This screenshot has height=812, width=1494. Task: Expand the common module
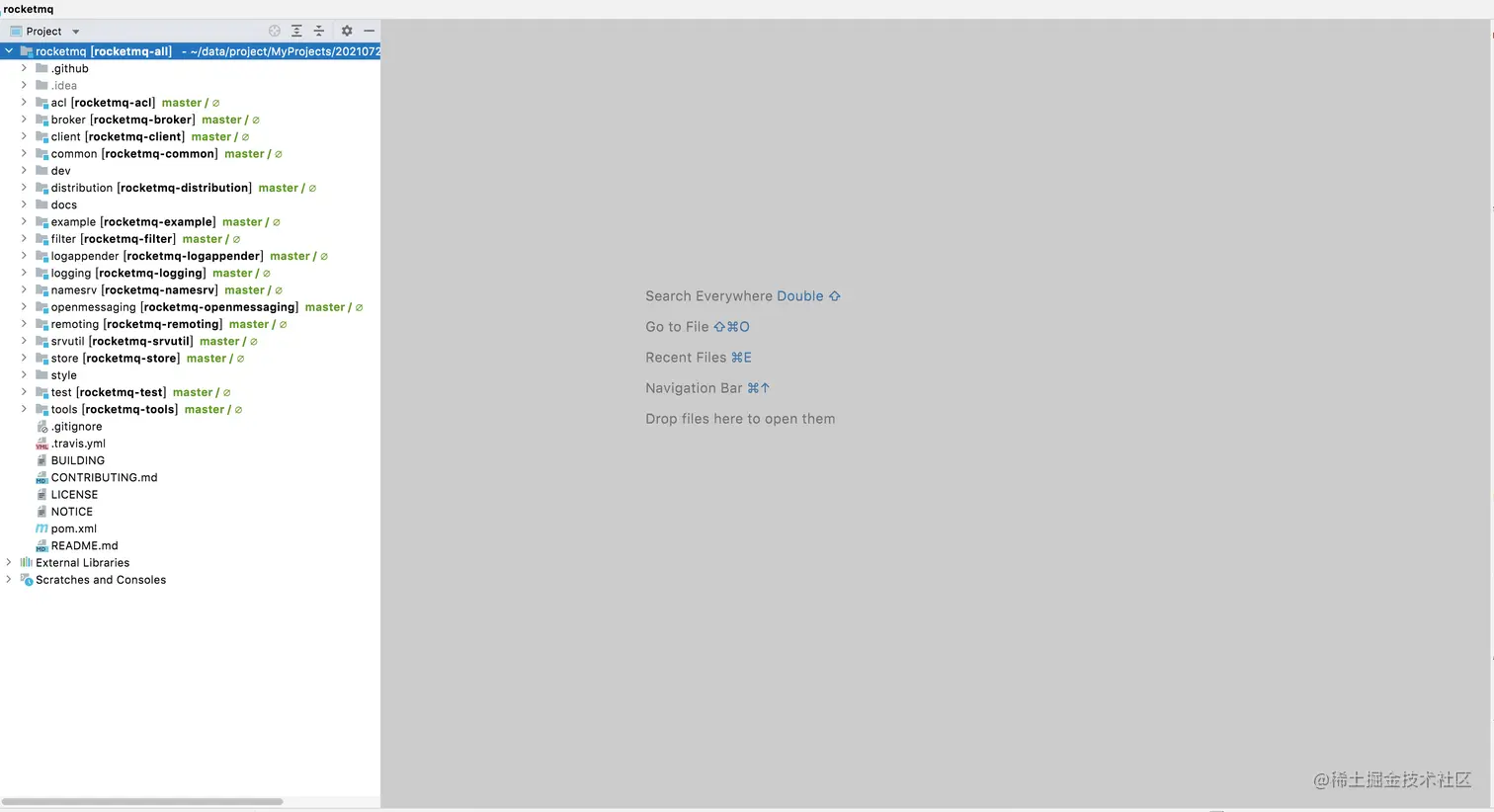24,153
